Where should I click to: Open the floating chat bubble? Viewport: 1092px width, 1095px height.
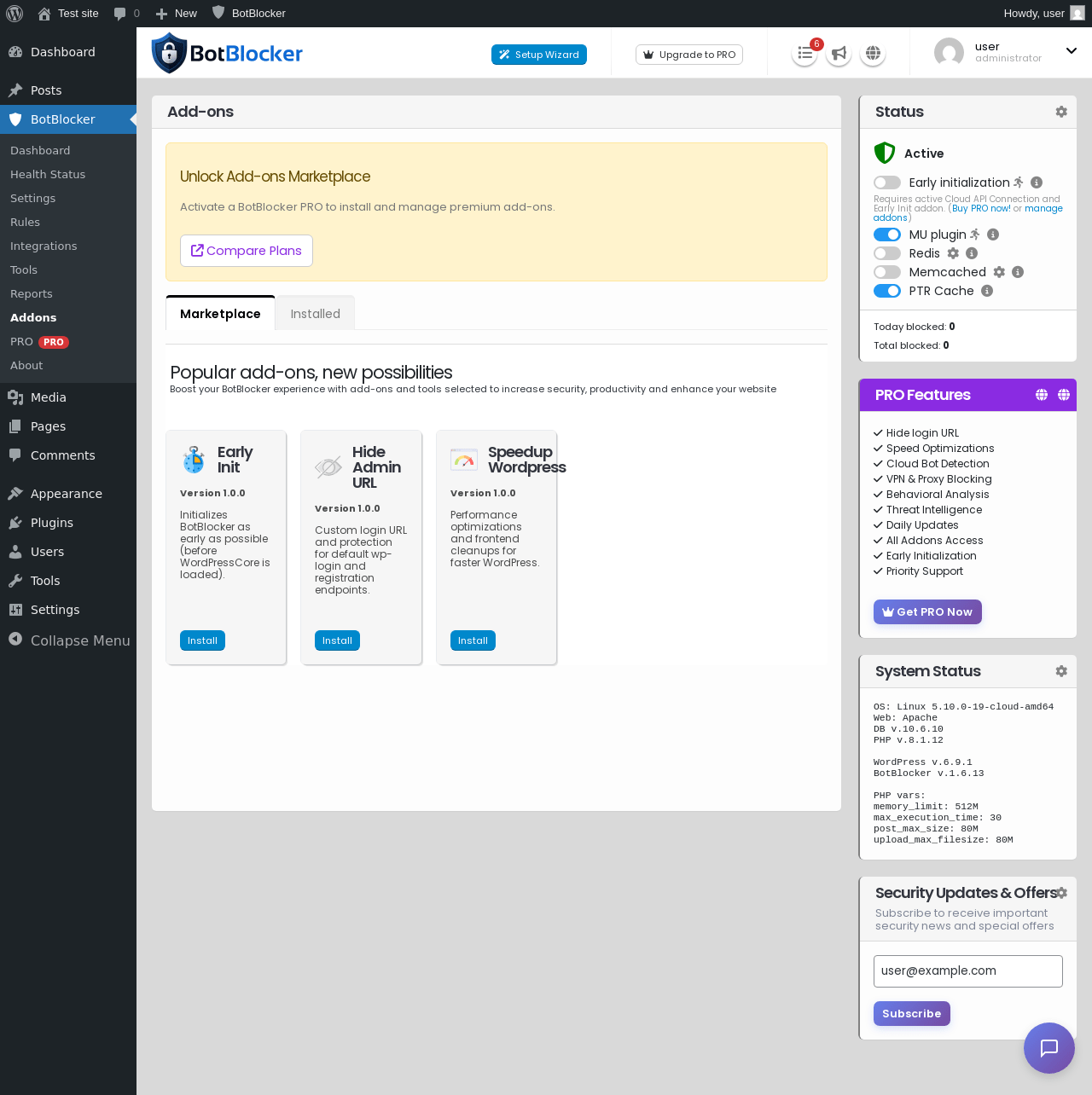tap(1049, 1048)
